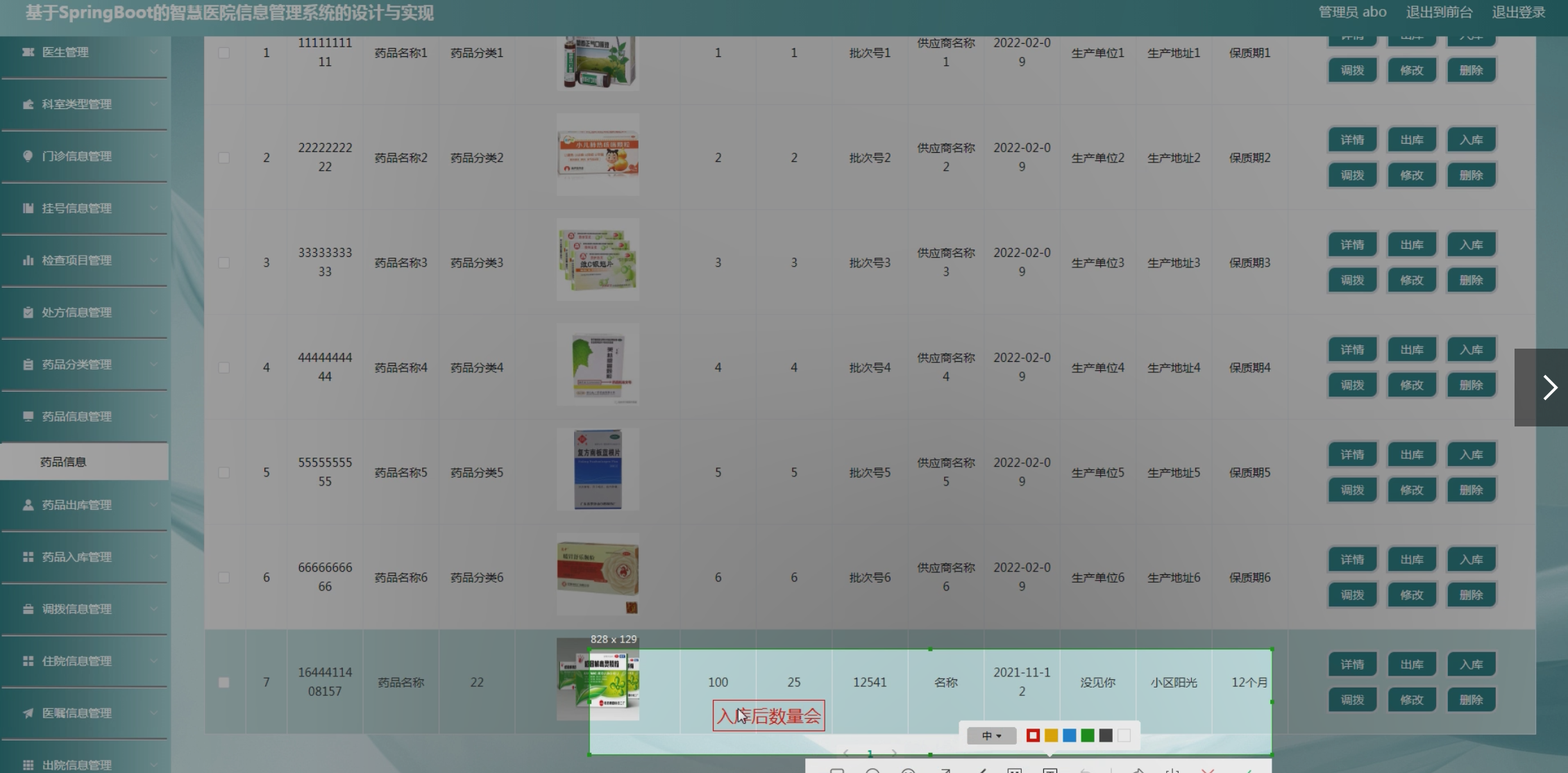Check the checkbox for row 2
Image resolution: width=1568 pixels, height=773 pixels.
tap(224, 158)
